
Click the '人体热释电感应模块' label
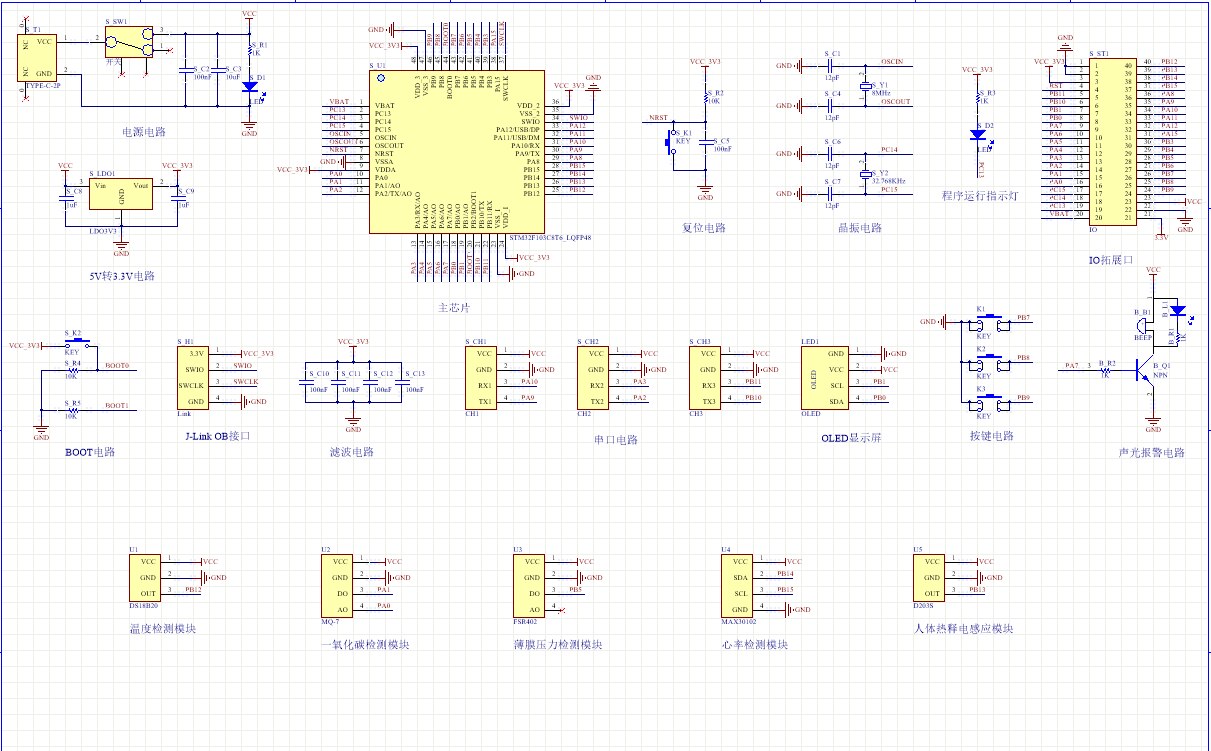point(963,628)
